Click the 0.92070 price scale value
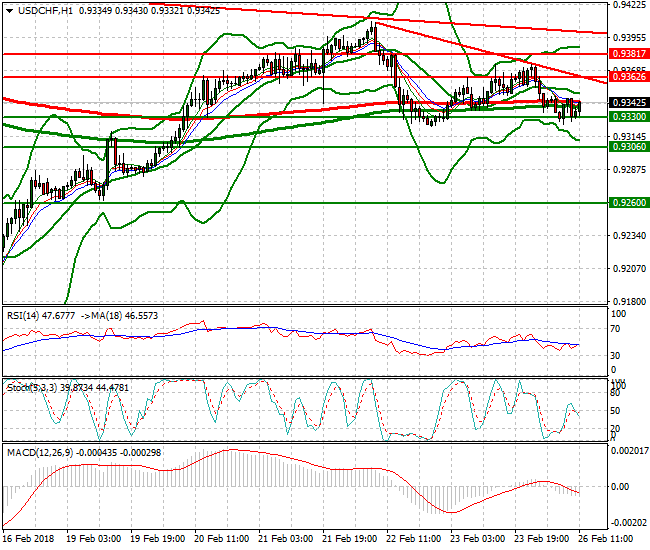This screenshot has height=550, width=650. coord(629,269)
